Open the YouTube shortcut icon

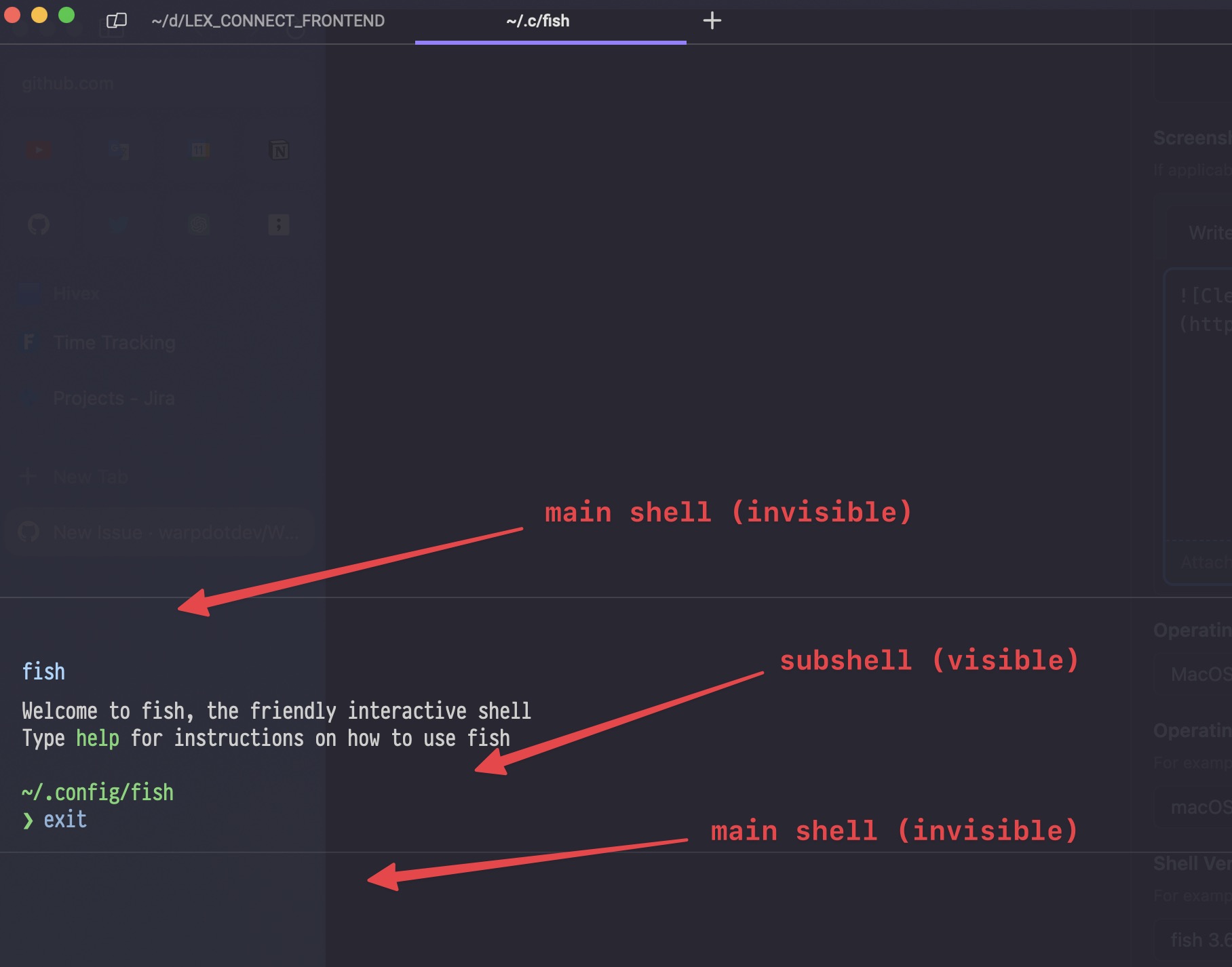[39, 149]
